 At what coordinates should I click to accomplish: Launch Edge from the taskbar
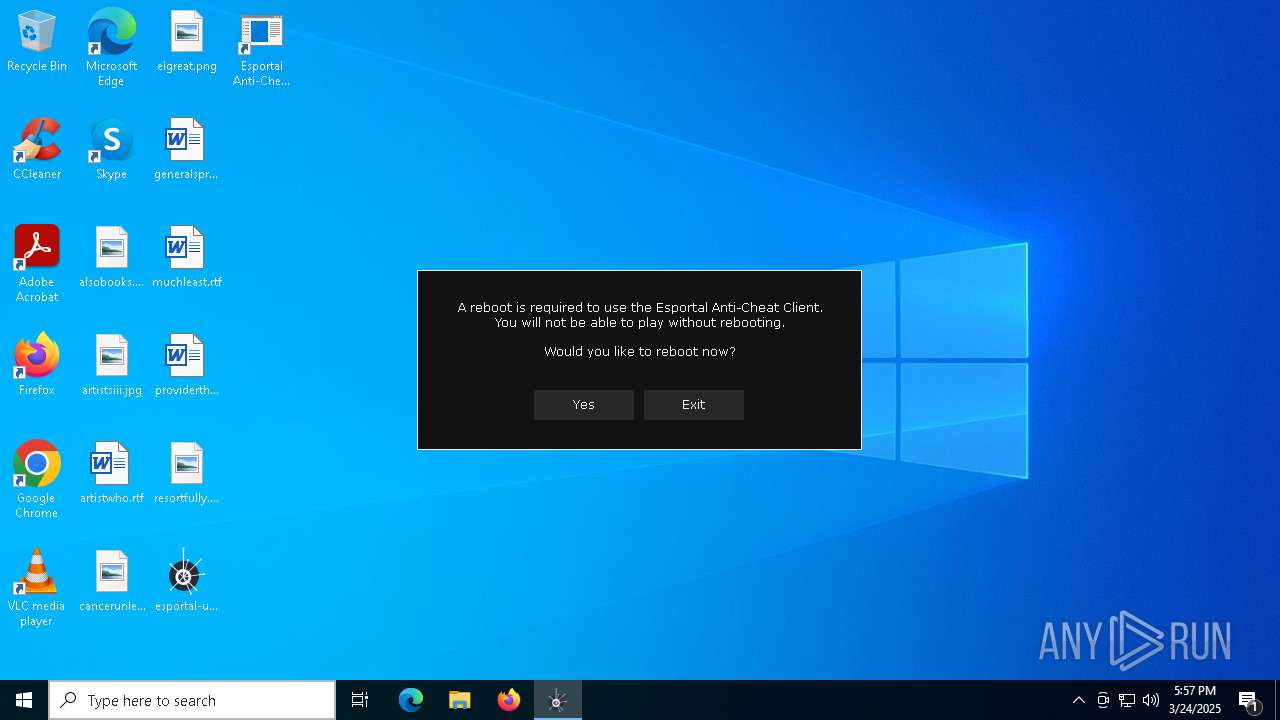(411, 700)
